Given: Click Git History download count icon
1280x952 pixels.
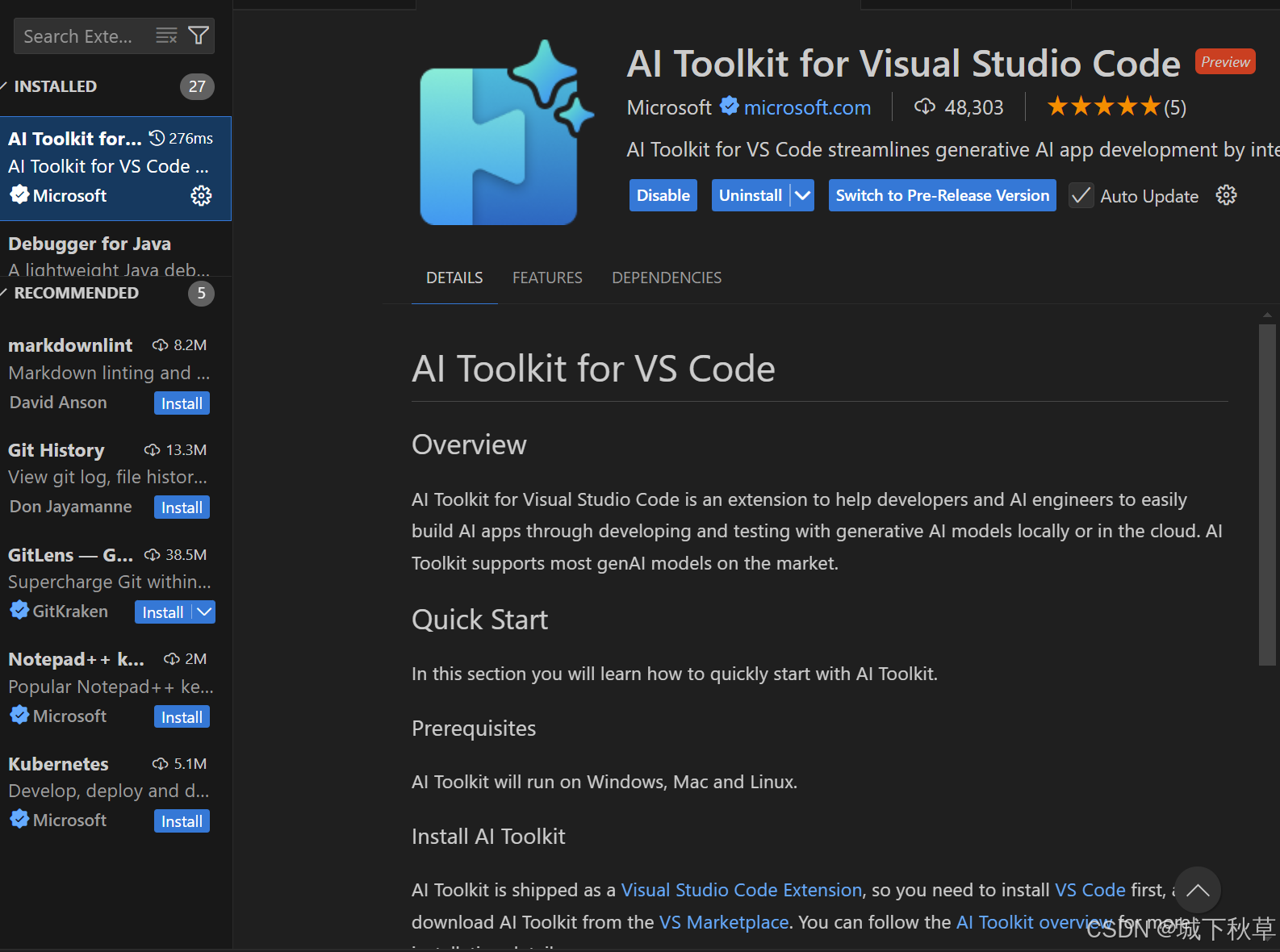Looking at the screenshot, I should [x=152, y=450].
